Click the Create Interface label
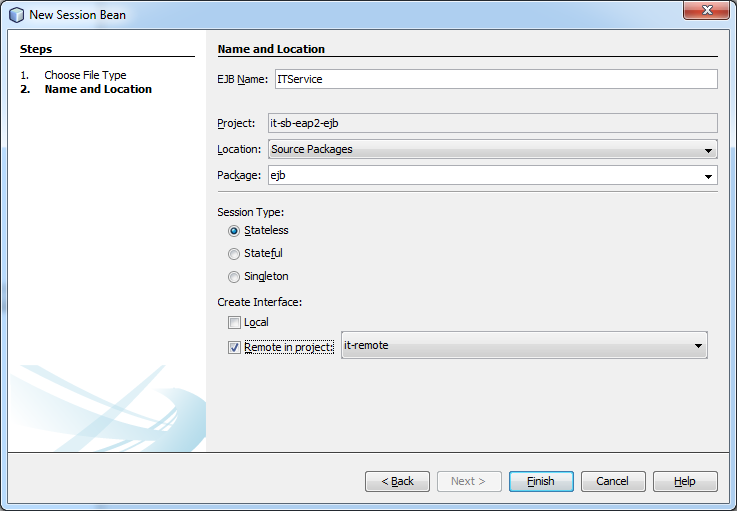Viewport: 737px width, 511px height. pyautogui.click(x=259, y=302)
